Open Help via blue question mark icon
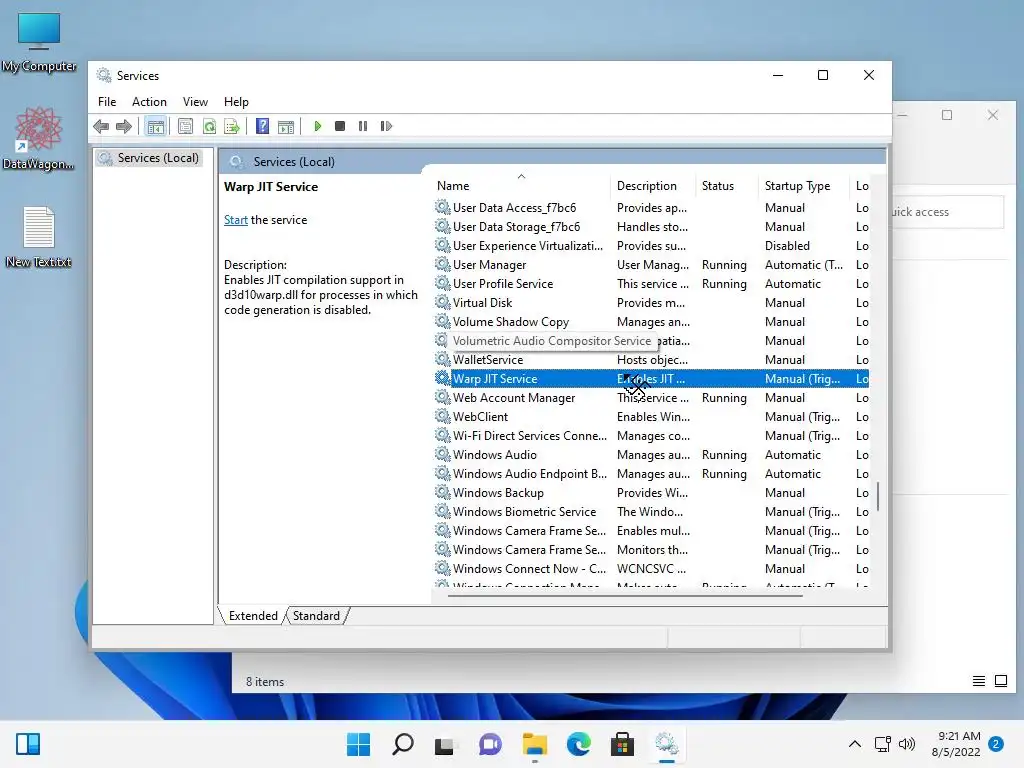 point(262,126)
